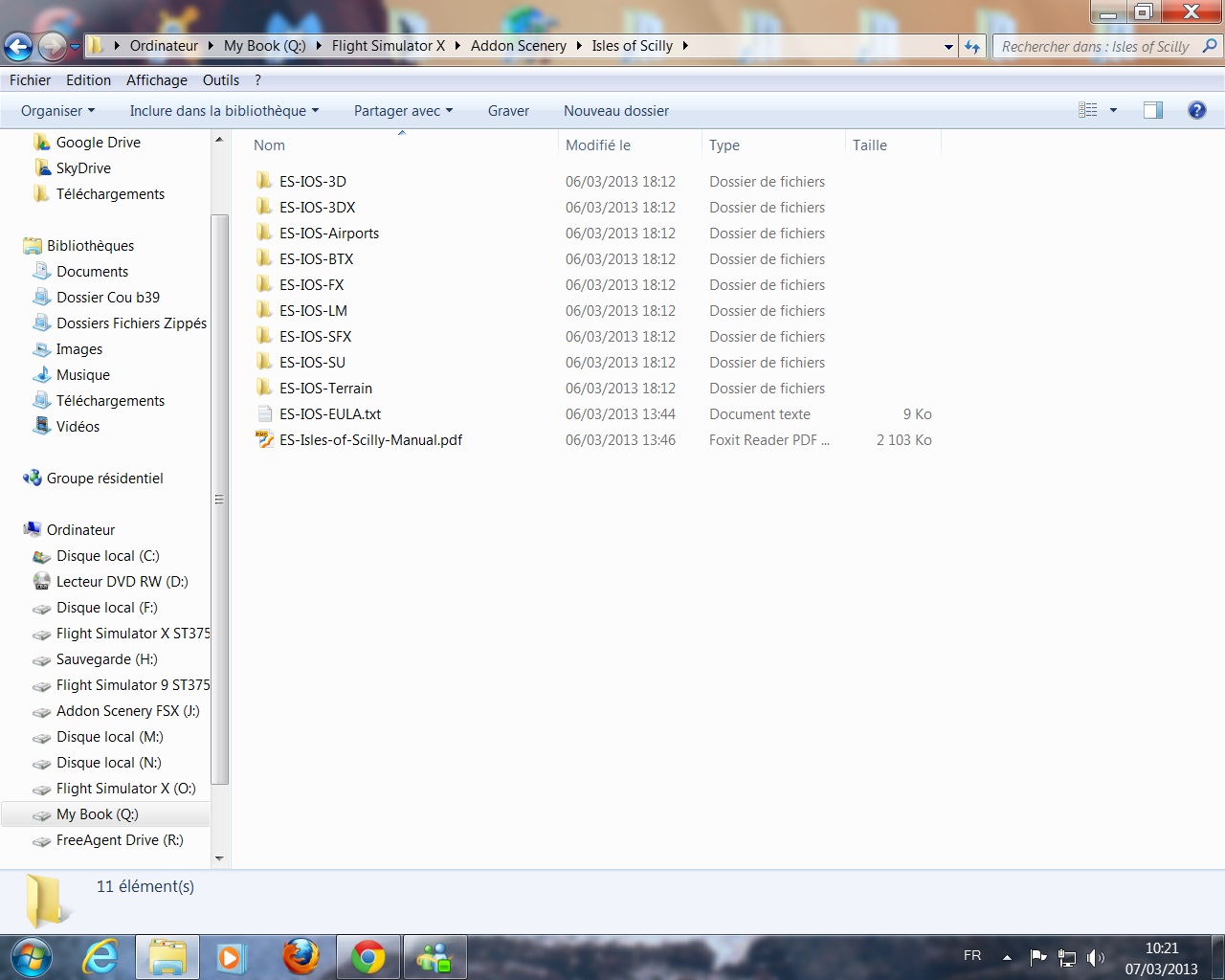Click the Graver button
The image size is (1225, 980).
[x=508, y=111]
